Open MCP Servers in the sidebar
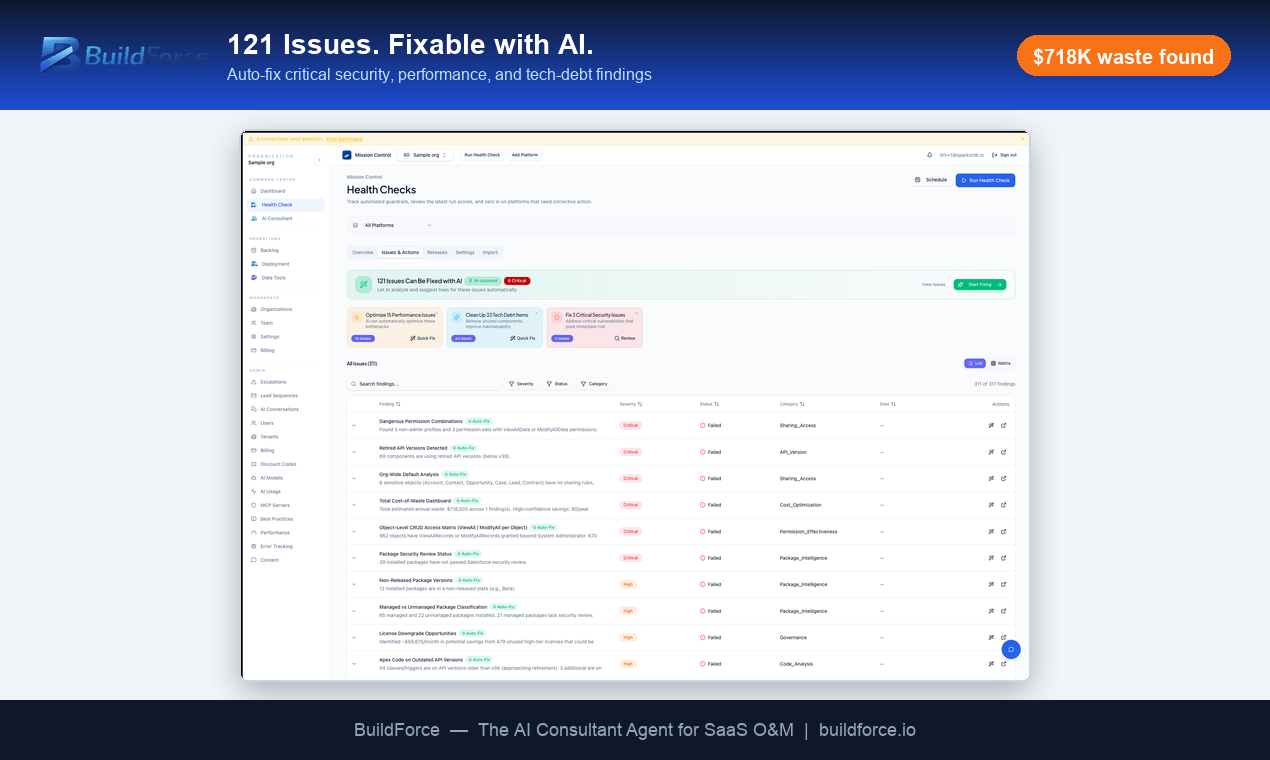1270x760 pixels. pos(275,505)
